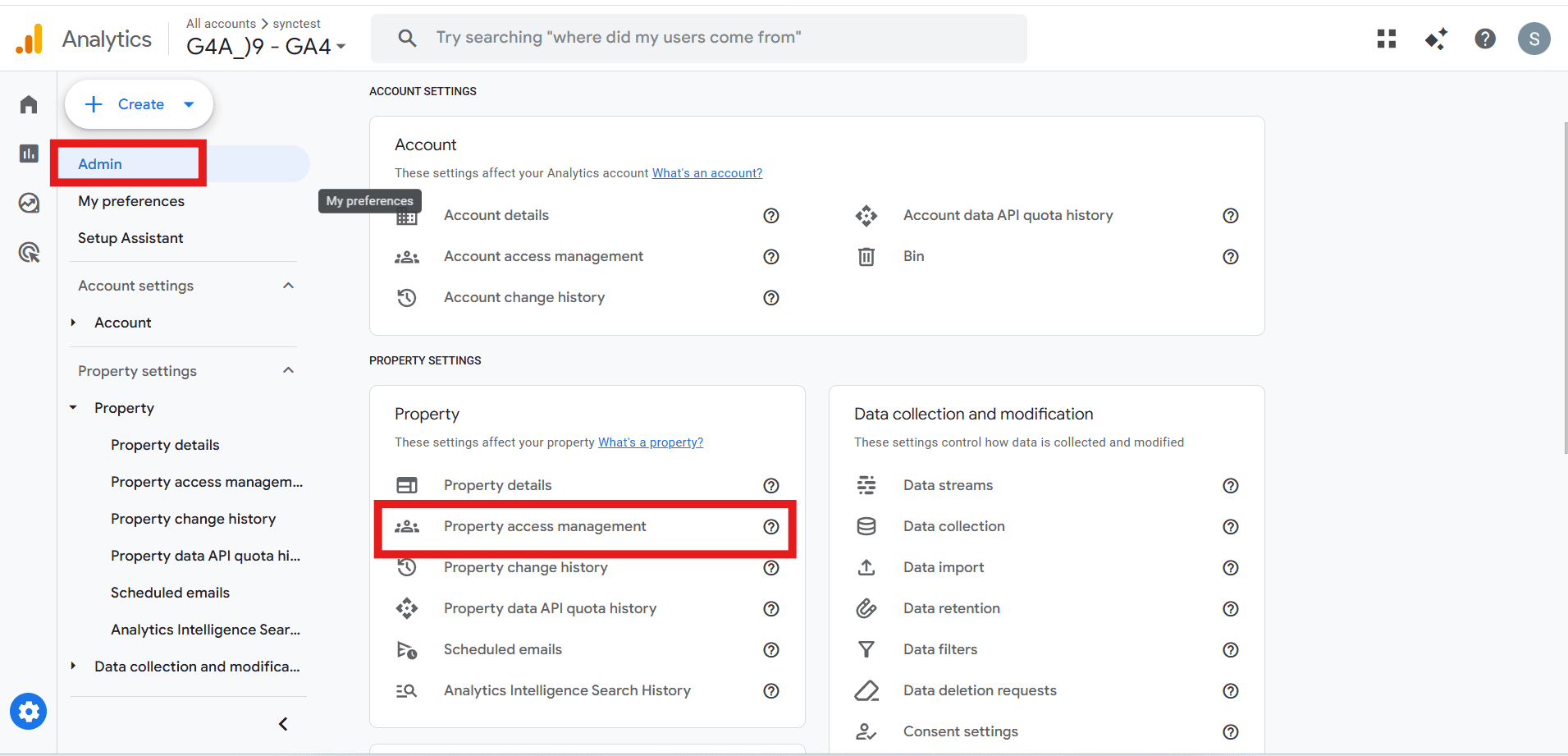The height and width of the screenshot is (756, 1568).
Task: Open the G4A_)9 - GA4 property selector
Action: (266, 47)
